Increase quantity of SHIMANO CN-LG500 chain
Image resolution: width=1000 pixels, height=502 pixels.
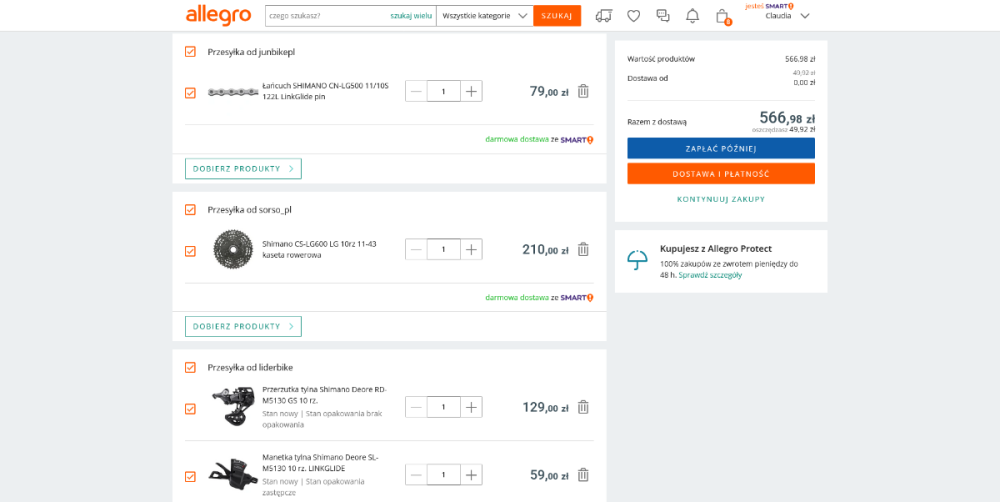coord(471,91)
